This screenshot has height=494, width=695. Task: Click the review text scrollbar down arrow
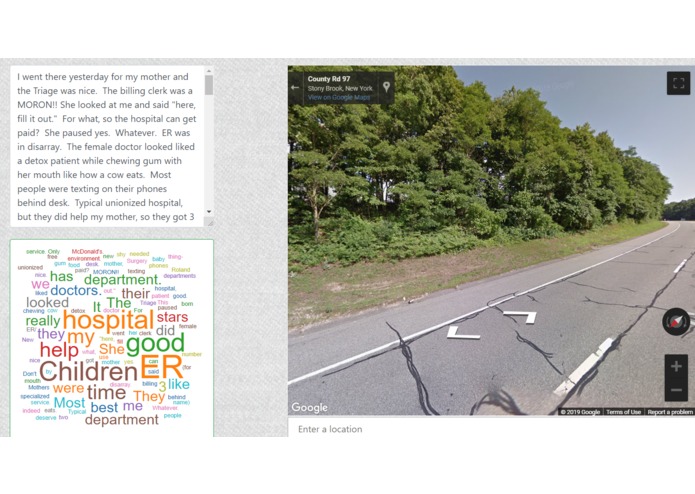pyautogui.click(x=209, y=212)
